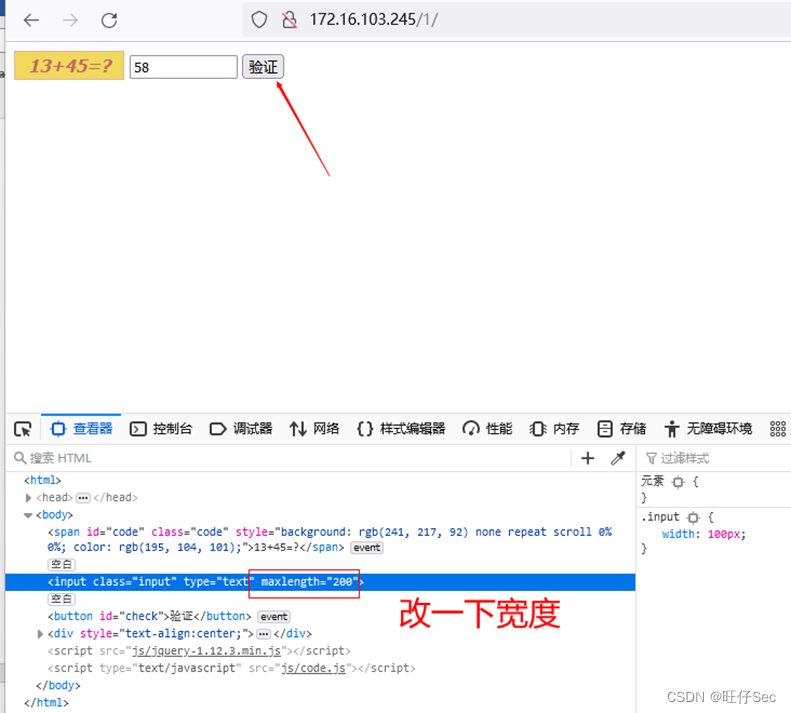
Task: Click the insecure connection lock icon
Action: 290,20
